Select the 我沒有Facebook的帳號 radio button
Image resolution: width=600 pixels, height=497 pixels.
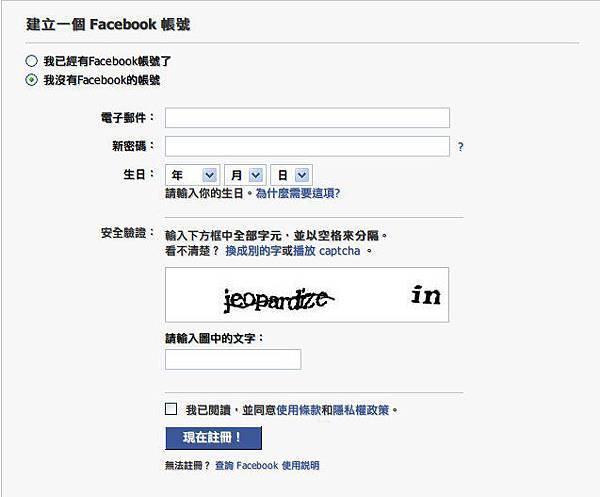(x=31, y=80)
